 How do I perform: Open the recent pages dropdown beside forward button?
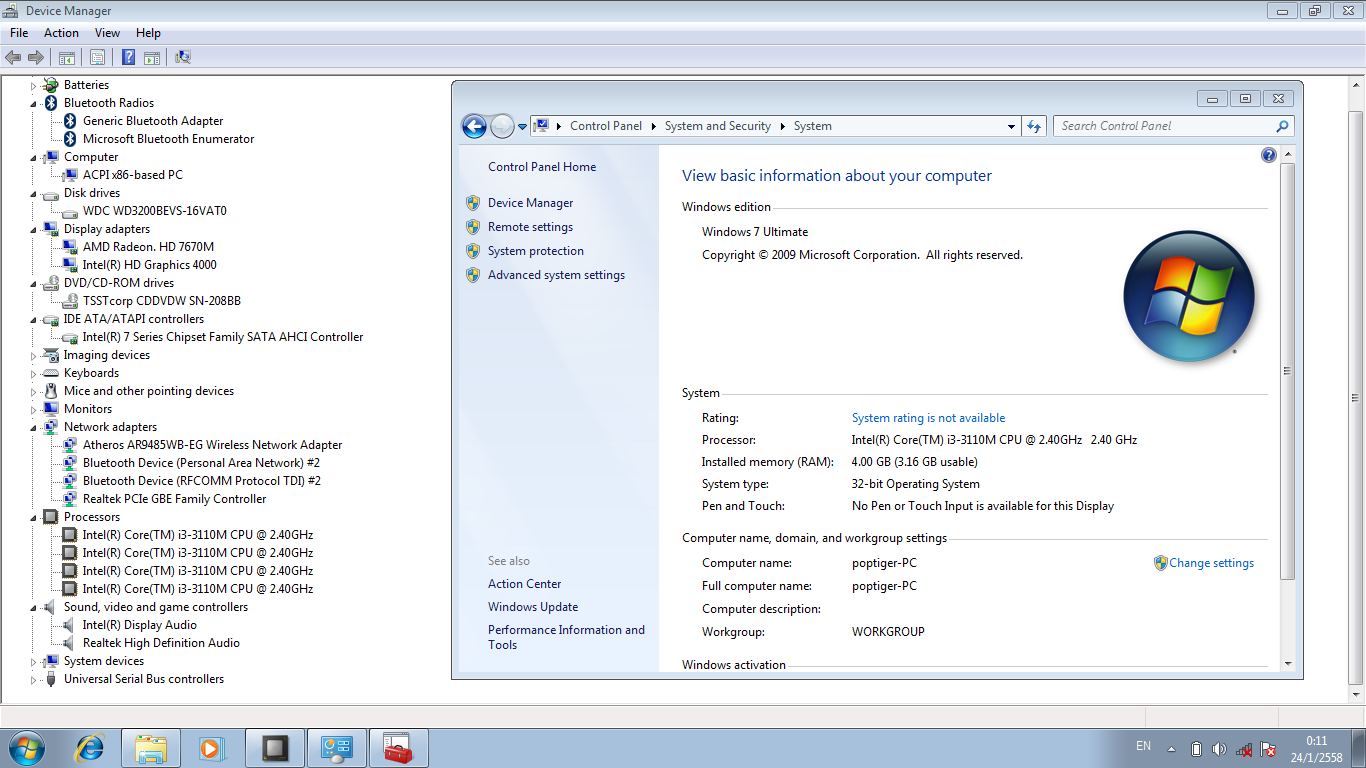(x=522, y=127)
